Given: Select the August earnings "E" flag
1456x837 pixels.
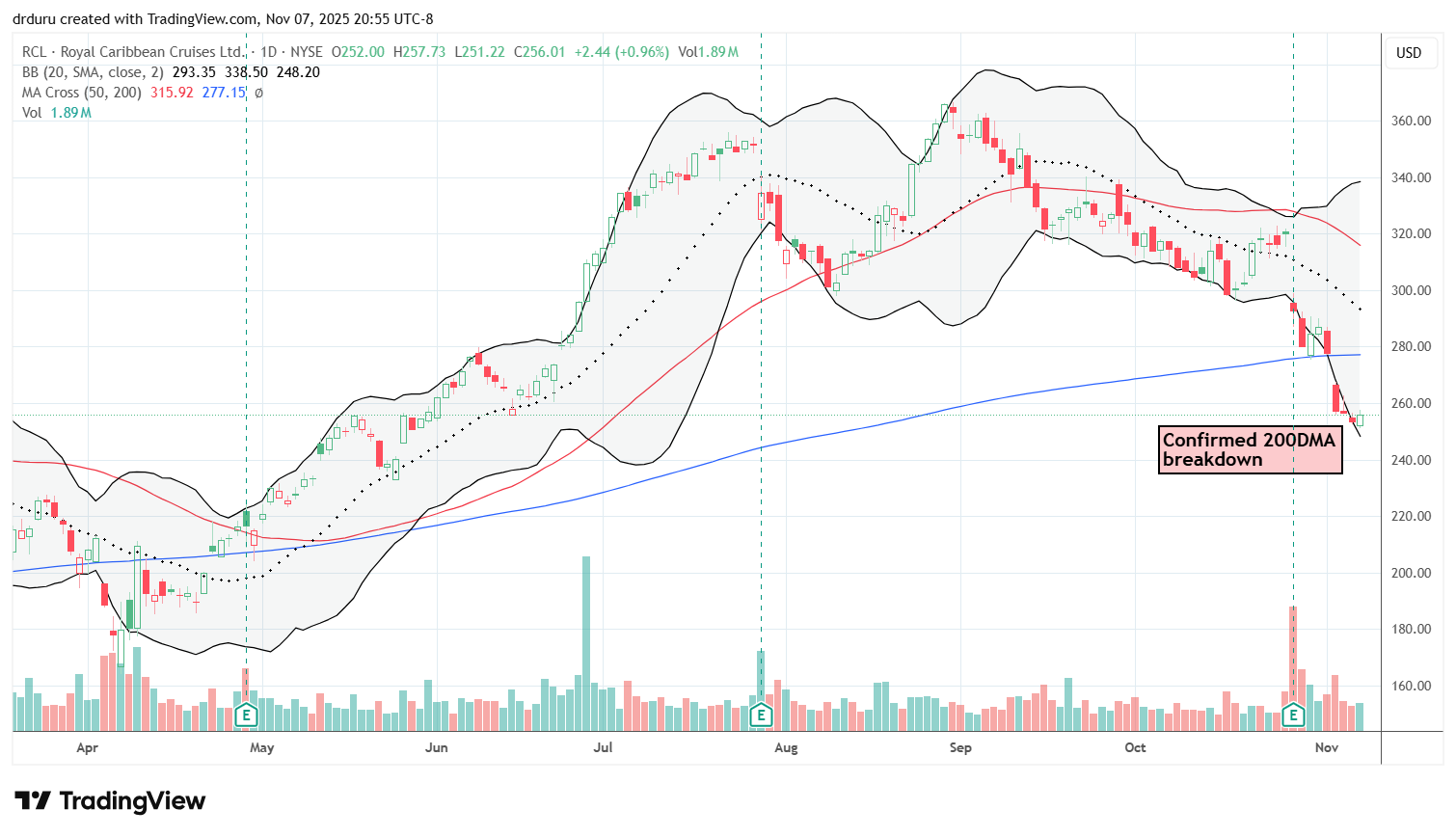Looking at the screenshot, I should point(762,715).
